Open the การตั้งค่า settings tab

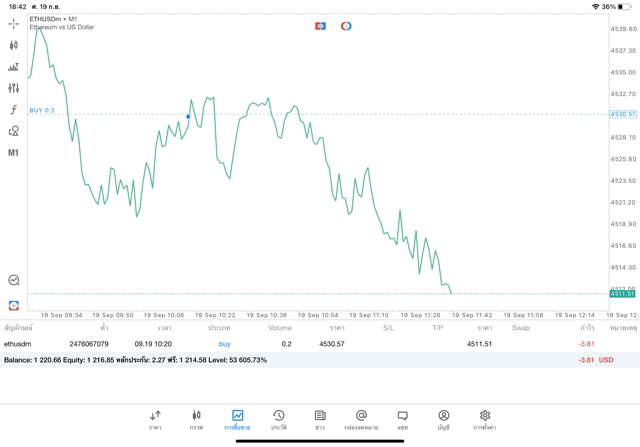click(x=485, y=419)
